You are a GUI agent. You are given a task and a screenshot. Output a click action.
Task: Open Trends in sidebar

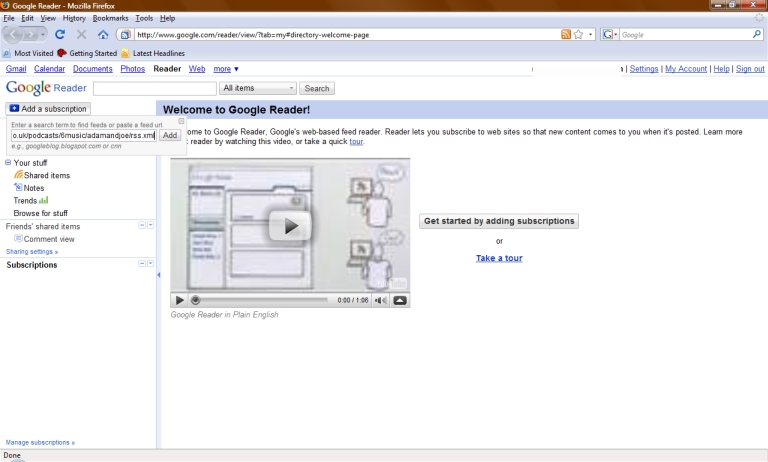(x=31, y=200)
